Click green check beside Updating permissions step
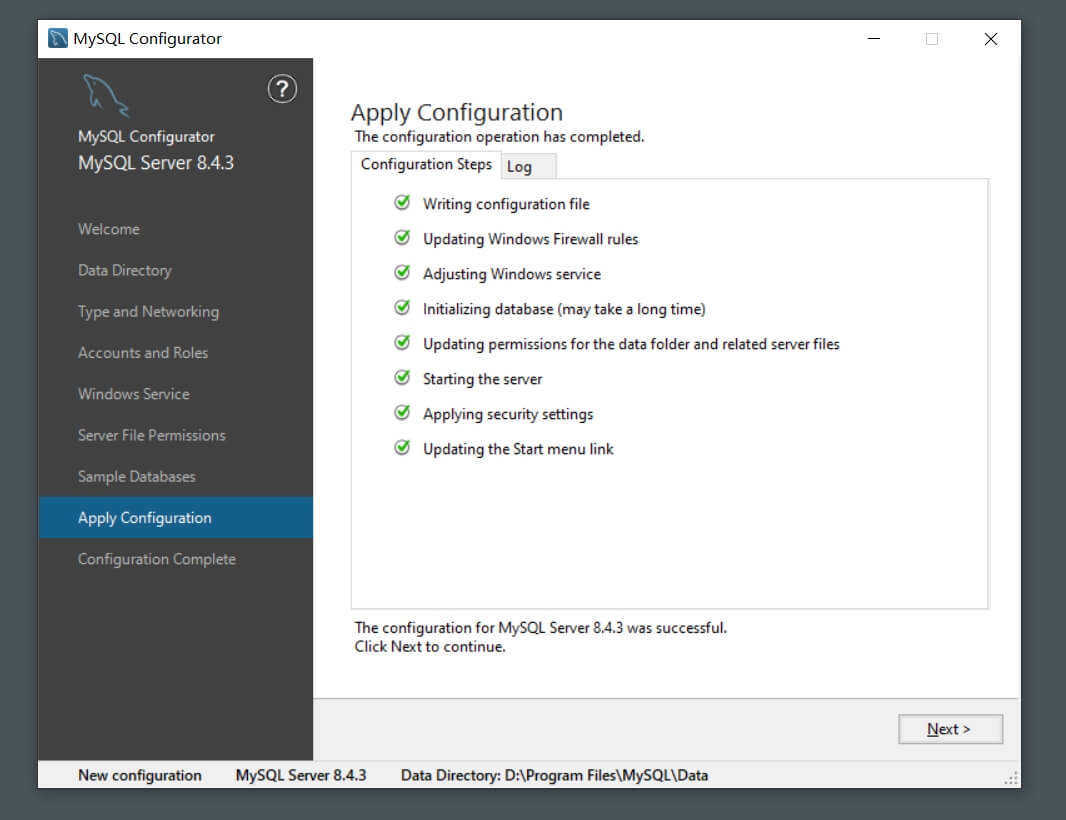 point(402,343)
